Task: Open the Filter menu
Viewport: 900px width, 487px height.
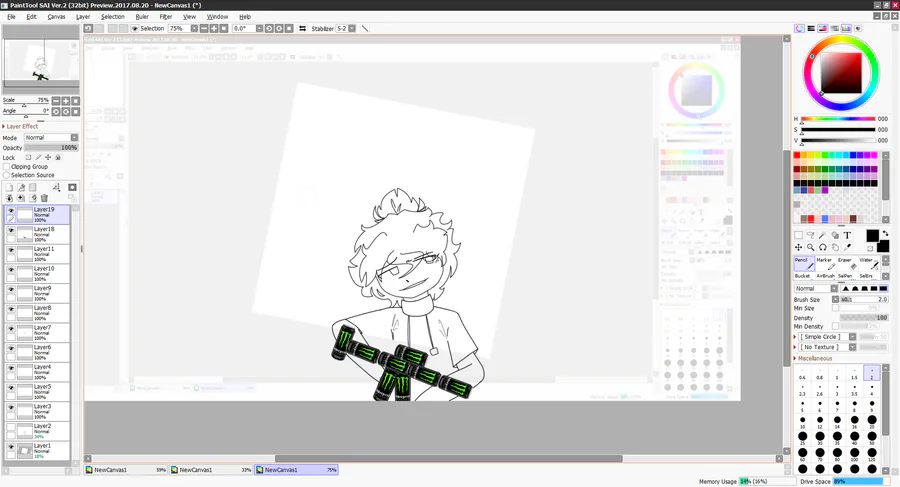Action: (x=166, y=17)
